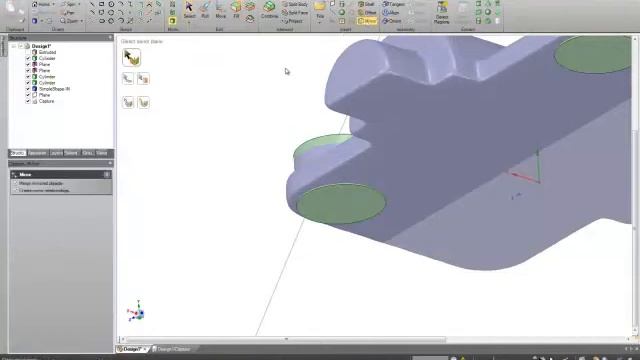Select the Pull tool in ribbon
Viewport: 640px width, 360px height.
tap(205, 9)
